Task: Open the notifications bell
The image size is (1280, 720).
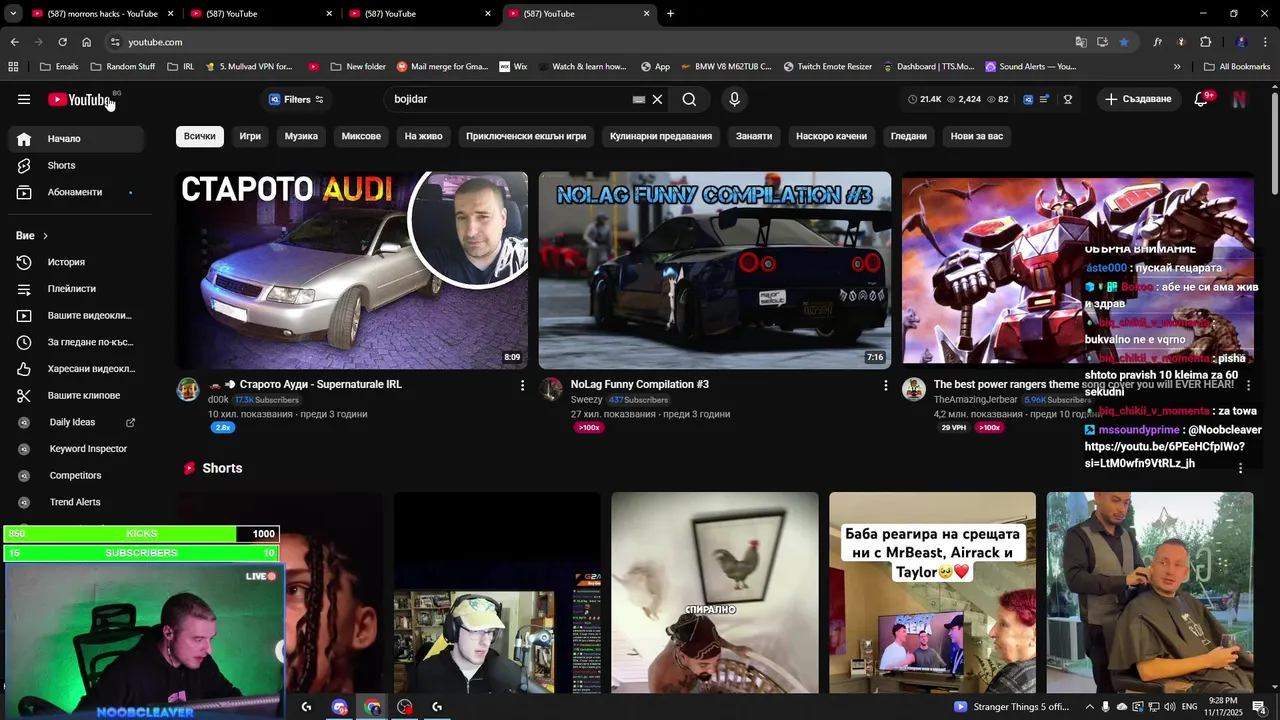Action: point(1201,99)
